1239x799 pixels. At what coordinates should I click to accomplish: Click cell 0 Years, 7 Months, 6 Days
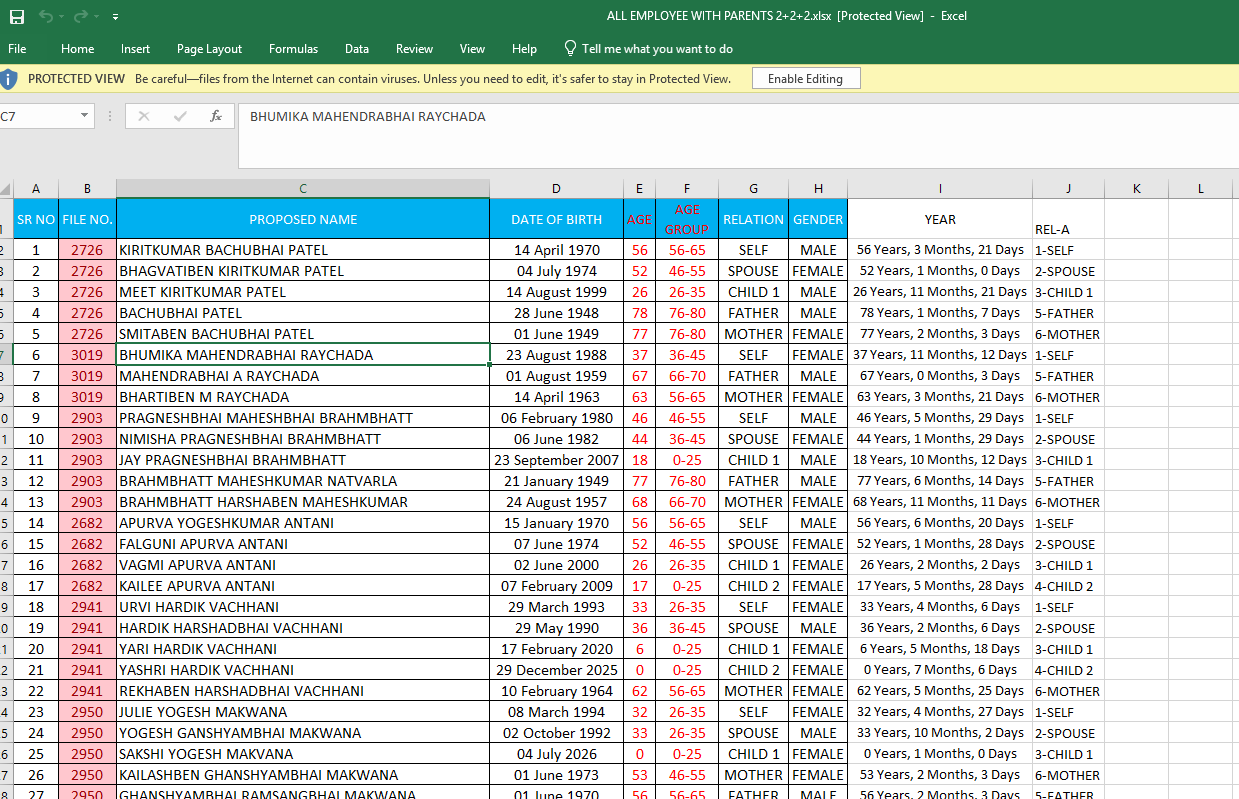click(940, 670)
